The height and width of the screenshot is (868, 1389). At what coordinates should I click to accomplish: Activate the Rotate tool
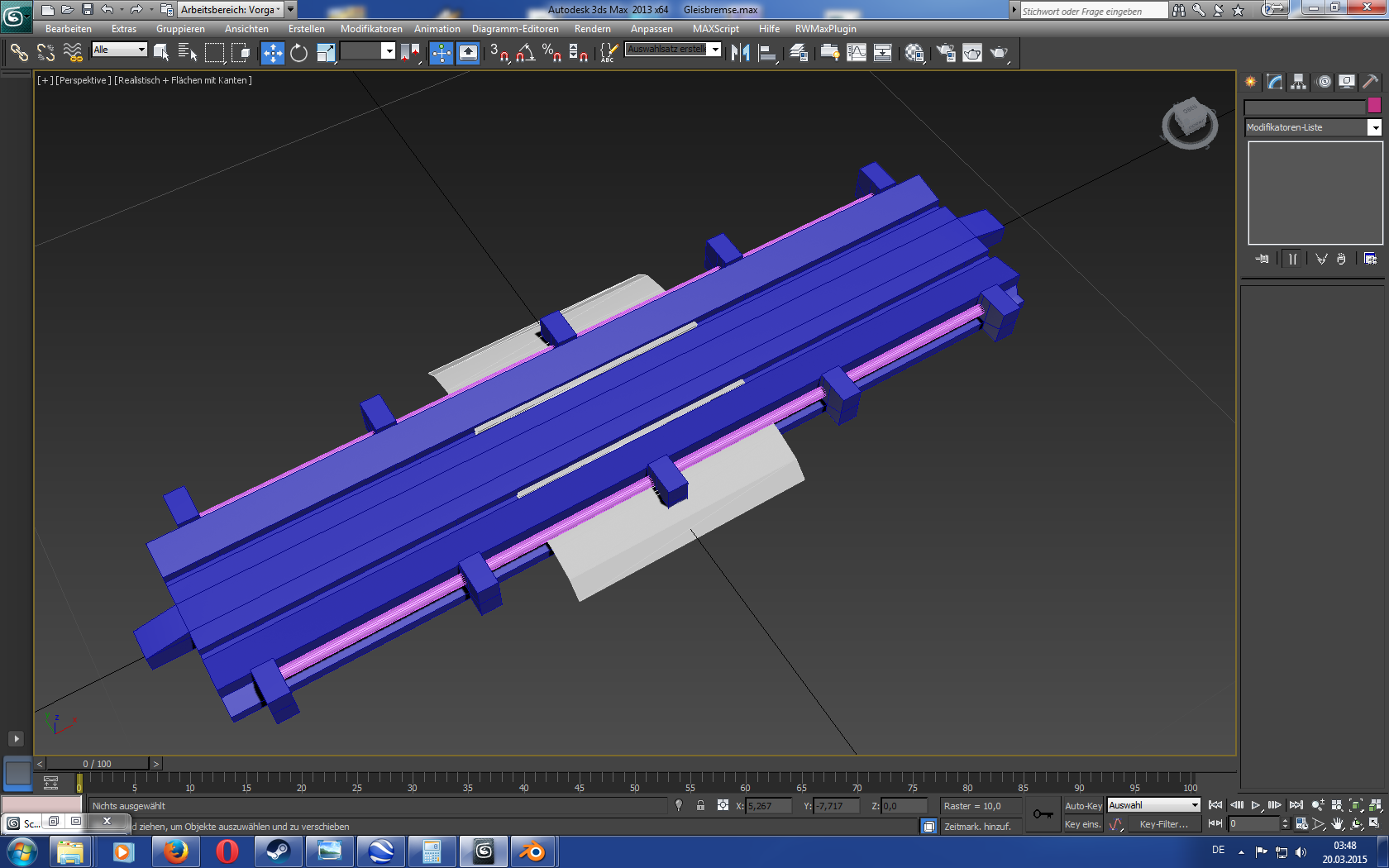298,53
